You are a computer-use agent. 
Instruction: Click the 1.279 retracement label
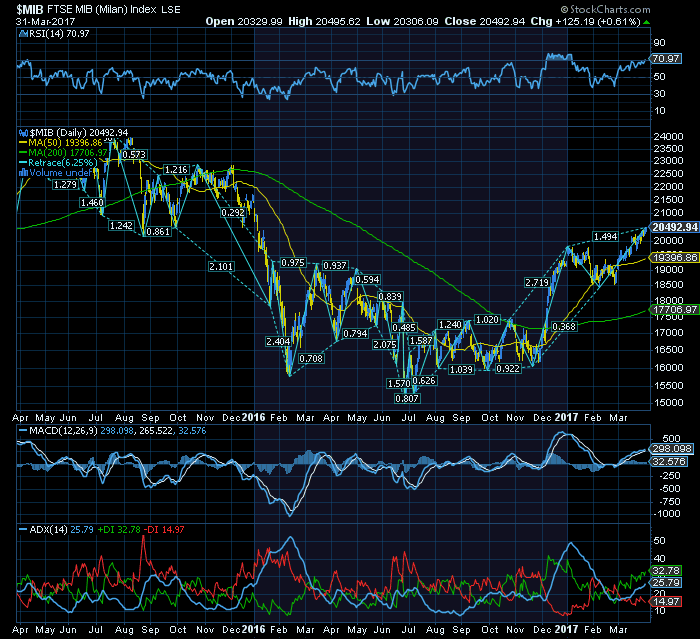[x=65, y=184]
